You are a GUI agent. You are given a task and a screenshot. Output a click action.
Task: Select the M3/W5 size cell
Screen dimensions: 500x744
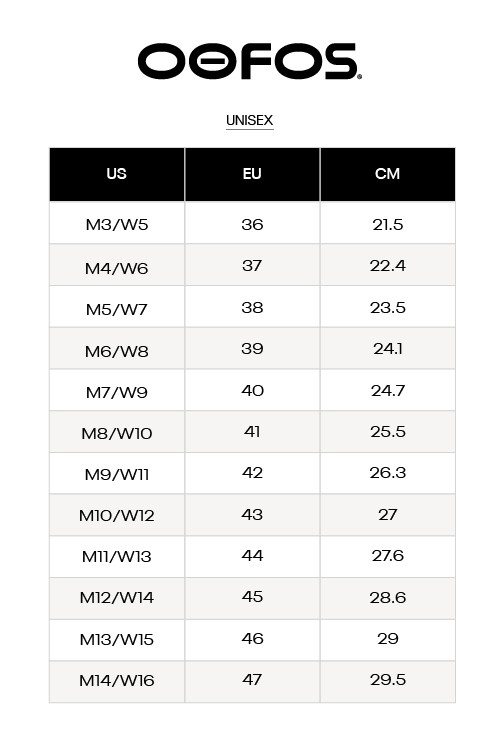click(x=117, y=223)
